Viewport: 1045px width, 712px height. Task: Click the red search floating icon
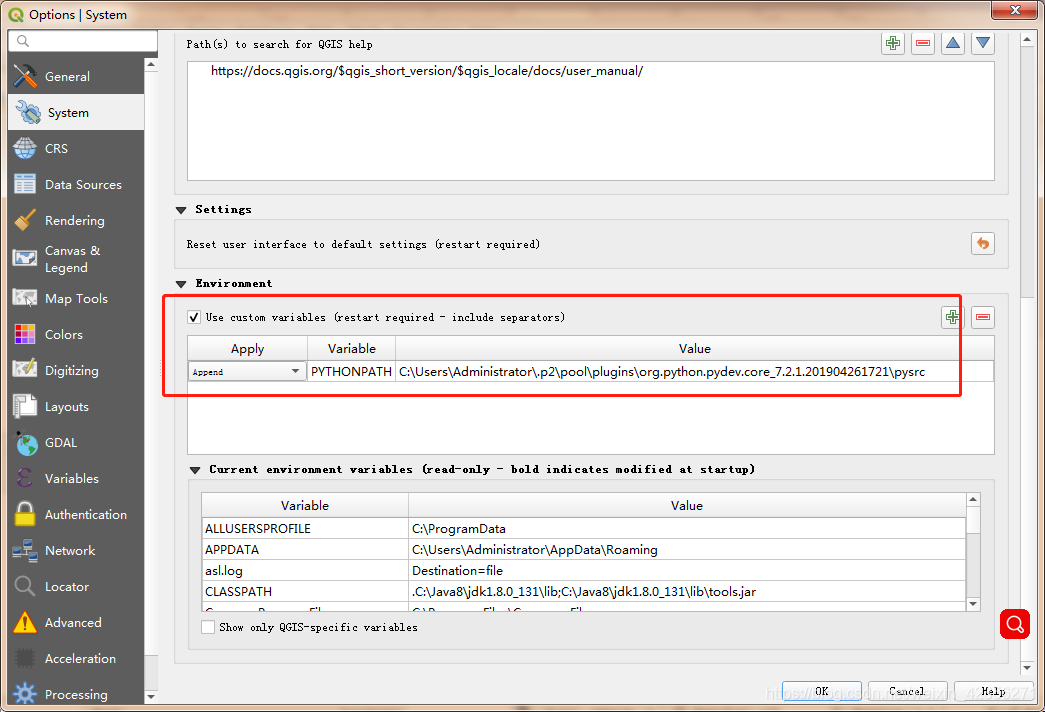tap(1014, 624)
